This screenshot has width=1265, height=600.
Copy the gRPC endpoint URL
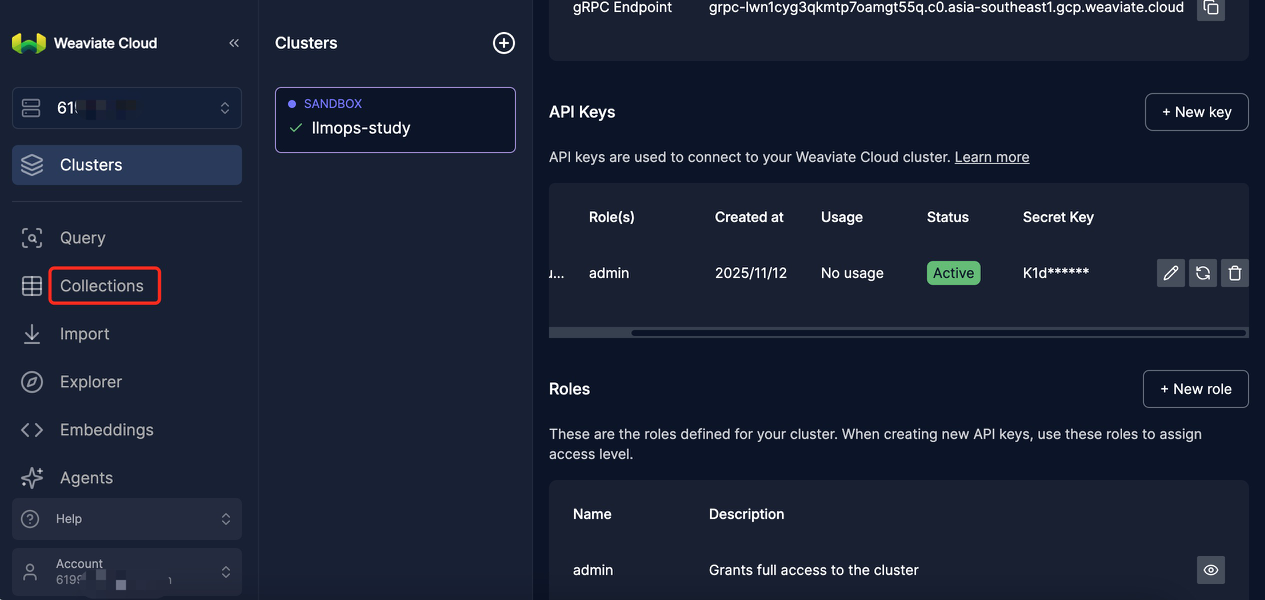tap(1211, 8)
